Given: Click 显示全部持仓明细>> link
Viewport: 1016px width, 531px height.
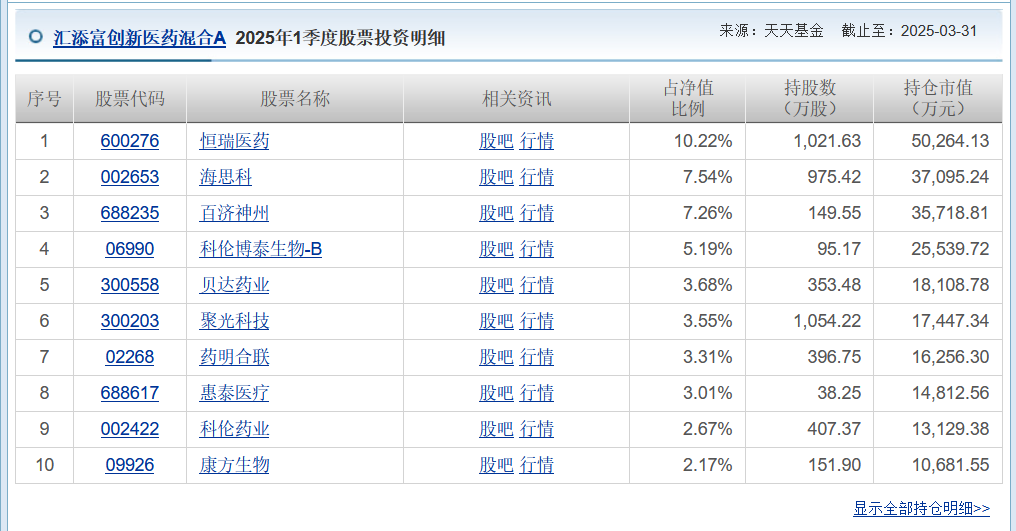Looking at the screenshot, I should point(921,508).
